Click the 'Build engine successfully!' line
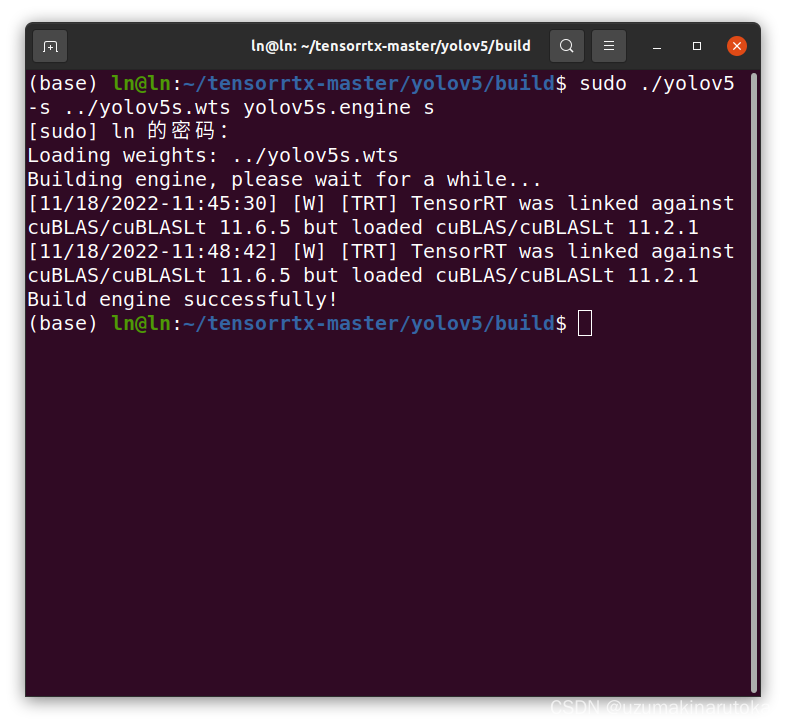The image size is (786, 725). click(x=182, y=299)
